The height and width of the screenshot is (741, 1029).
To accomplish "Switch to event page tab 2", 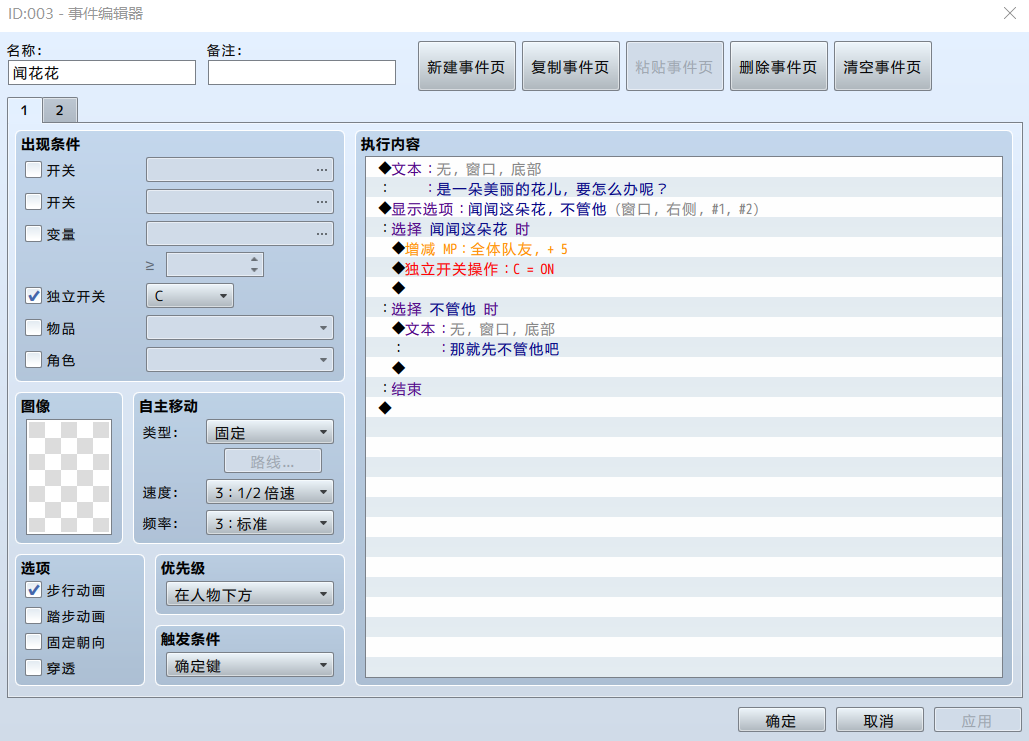I will click(x=60, y=110).
